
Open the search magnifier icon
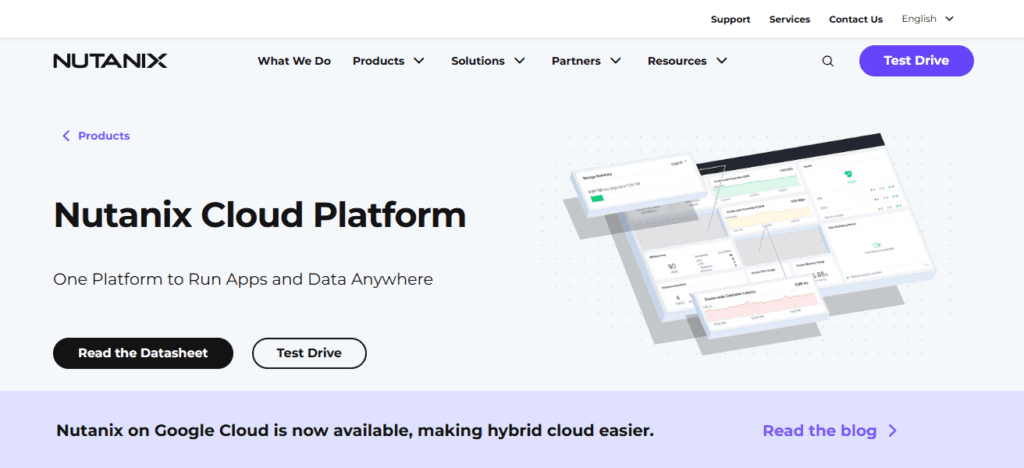827,61
